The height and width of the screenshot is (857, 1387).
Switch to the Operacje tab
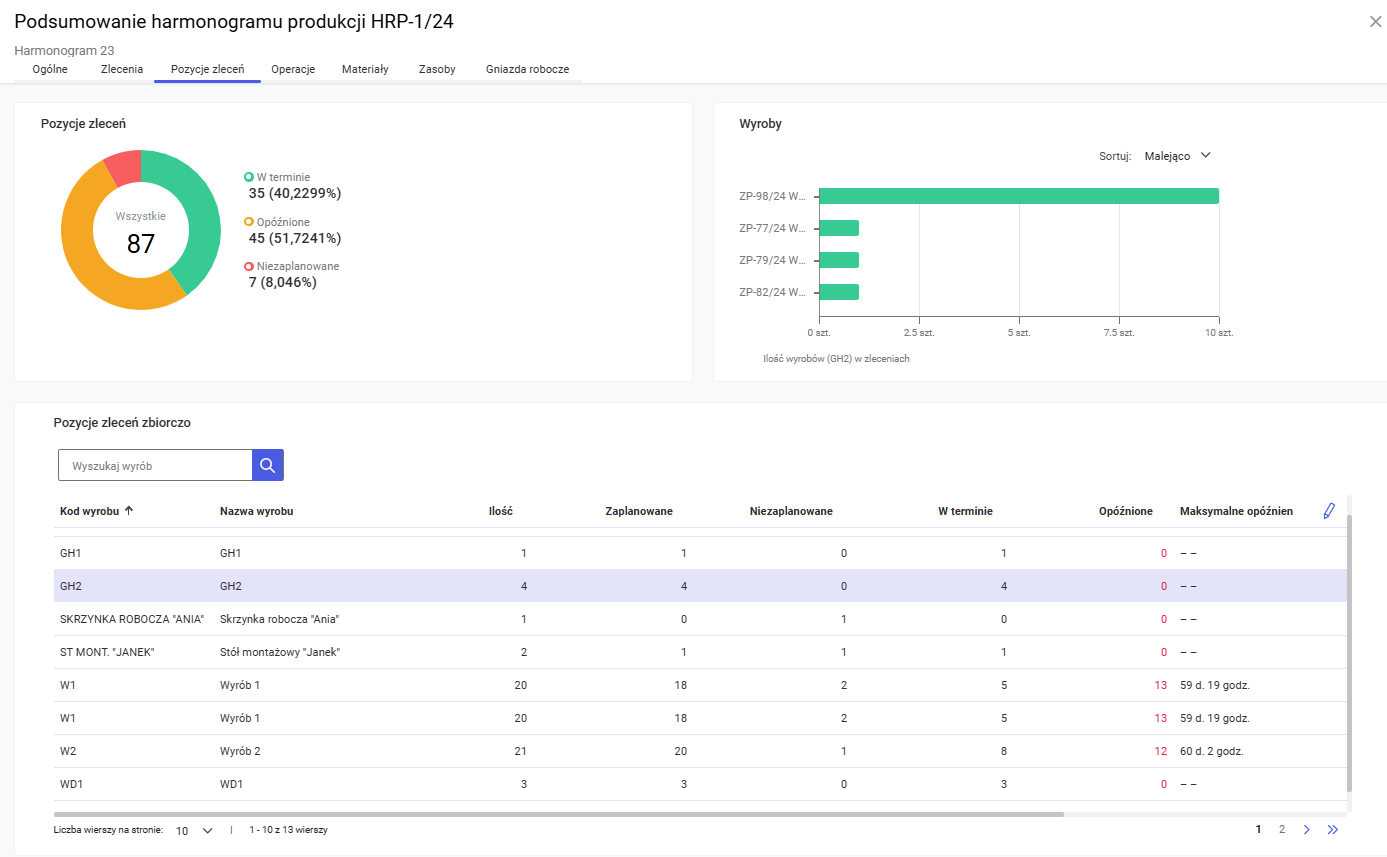point(293,69)
